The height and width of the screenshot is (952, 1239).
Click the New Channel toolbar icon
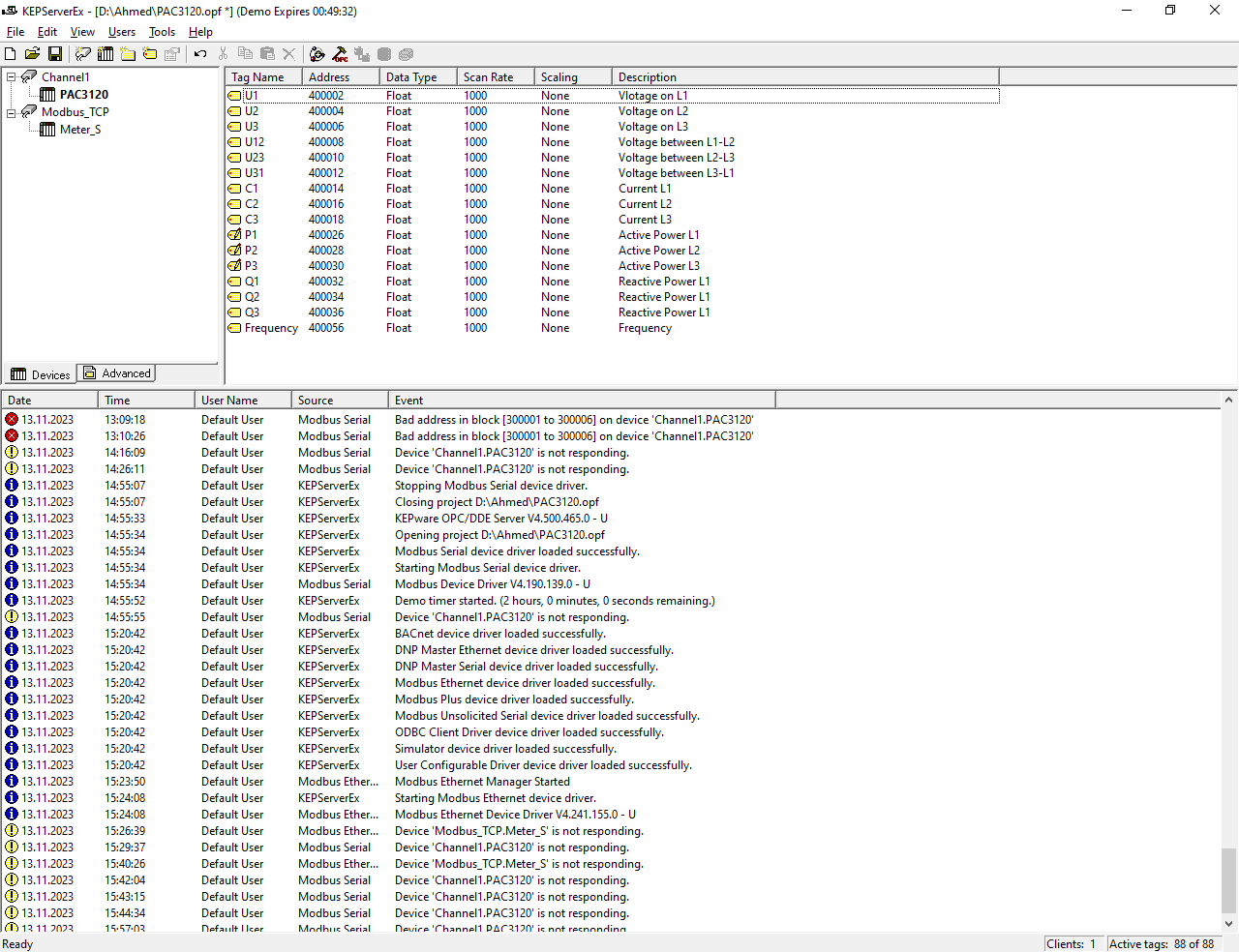click(x=83, y=54)
